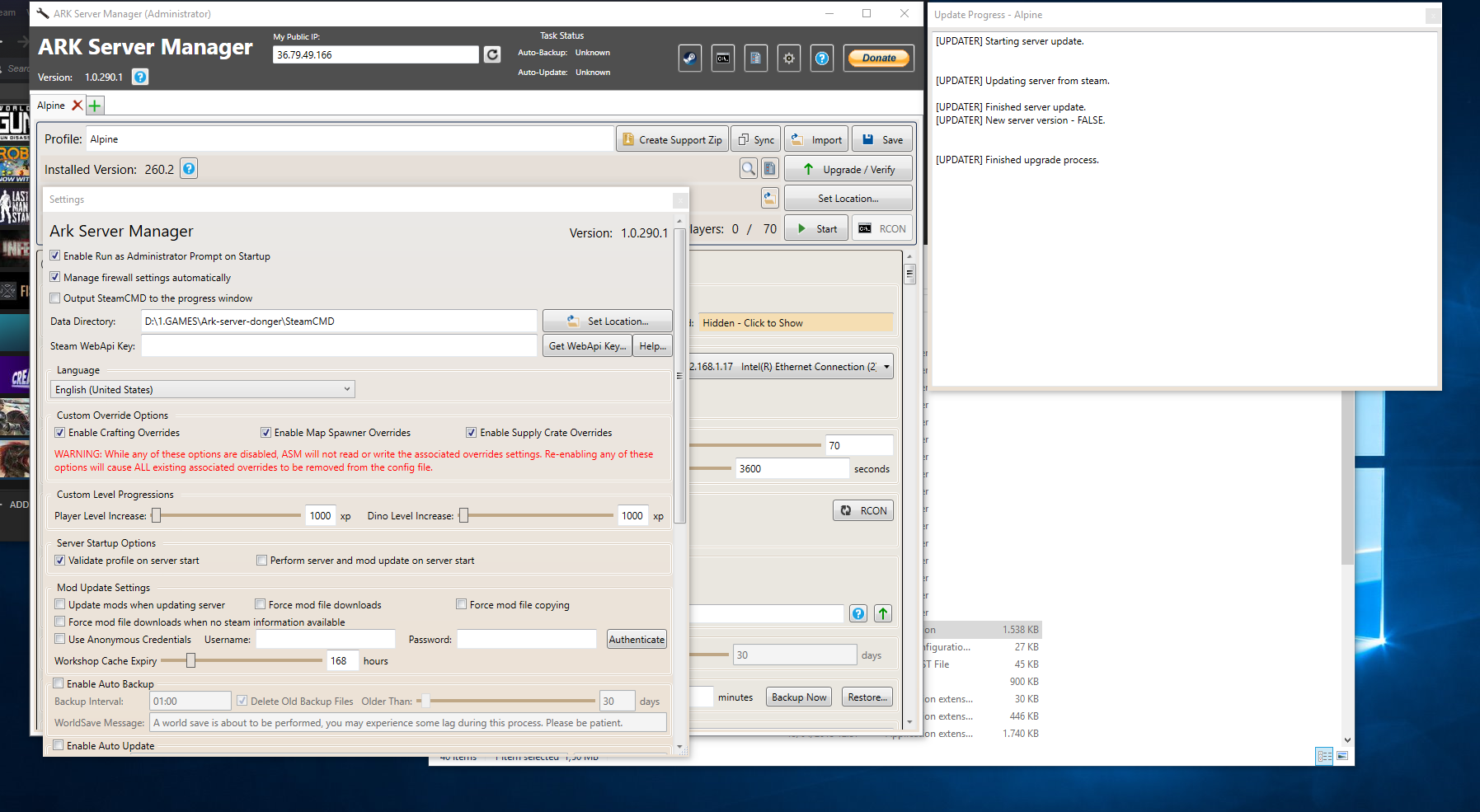View the server log document icon

point(756,58)
